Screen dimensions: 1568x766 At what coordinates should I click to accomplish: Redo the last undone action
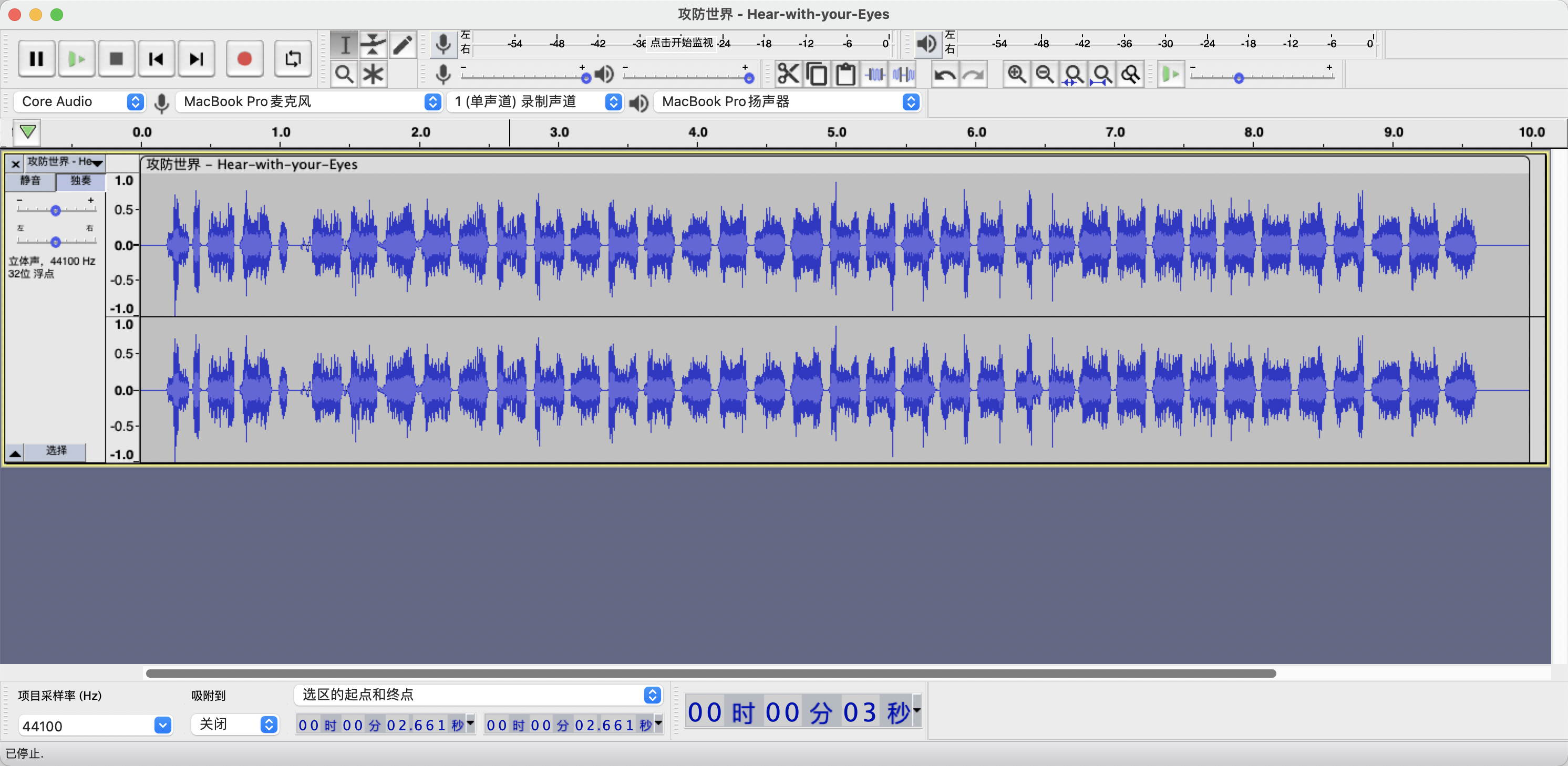(x=974, y=74)
